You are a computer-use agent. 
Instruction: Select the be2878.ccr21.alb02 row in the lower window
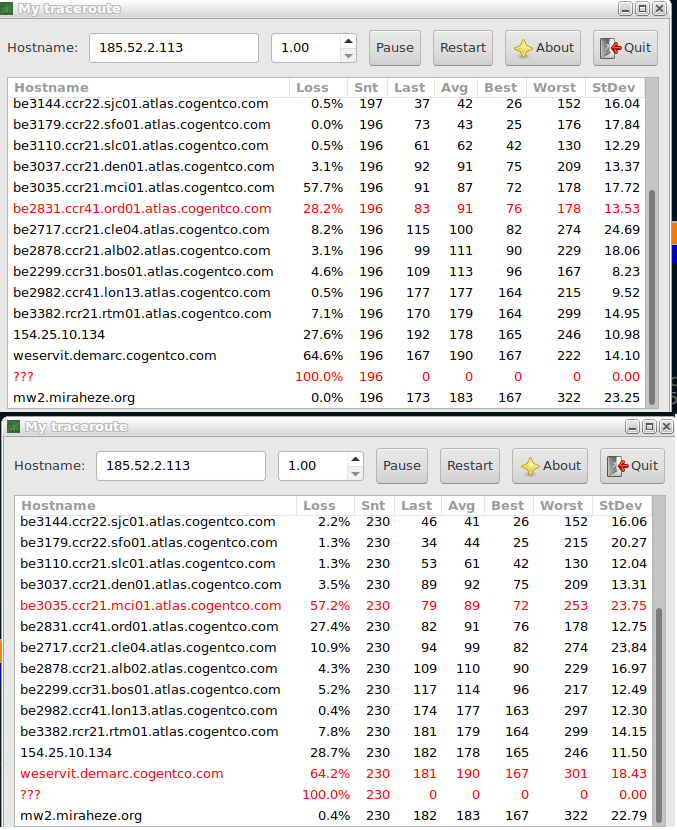333,669
